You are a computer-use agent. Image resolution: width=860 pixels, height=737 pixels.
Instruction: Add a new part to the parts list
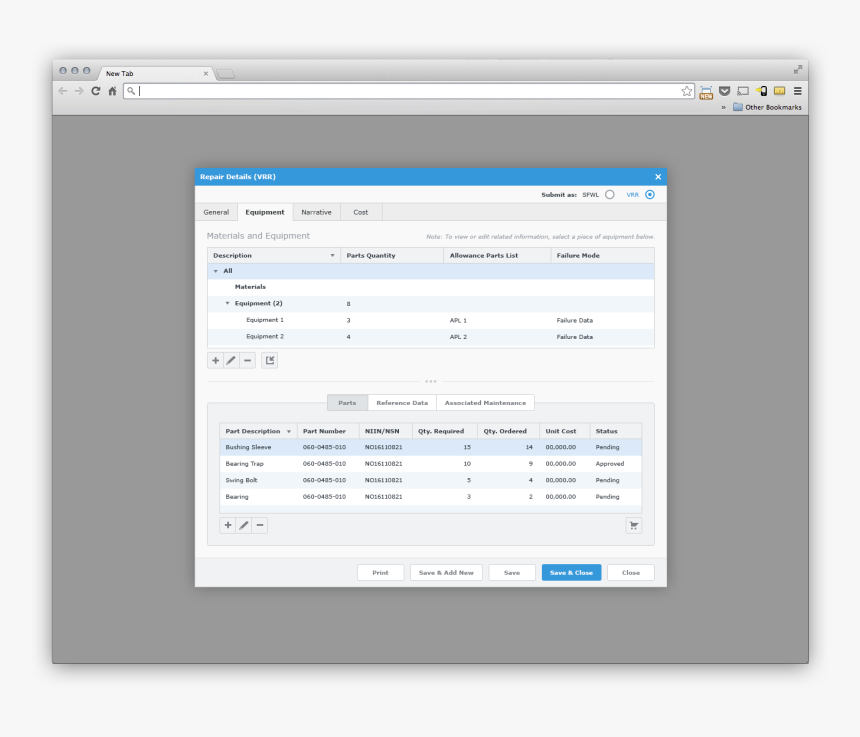(x=227, y=525)
